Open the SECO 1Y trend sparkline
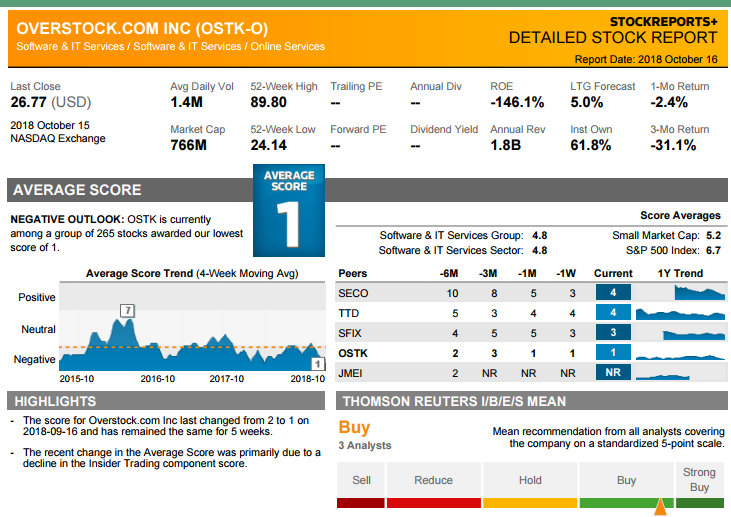 point(700,293)
